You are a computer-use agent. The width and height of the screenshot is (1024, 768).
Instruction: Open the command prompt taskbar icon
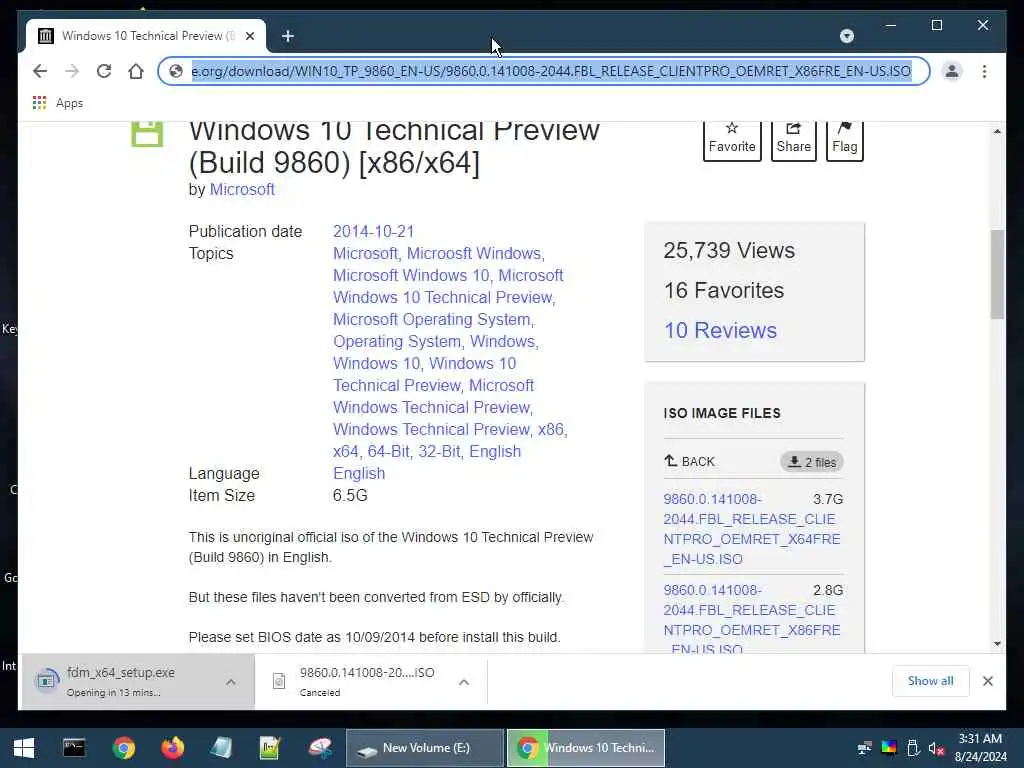coord(74,748)
